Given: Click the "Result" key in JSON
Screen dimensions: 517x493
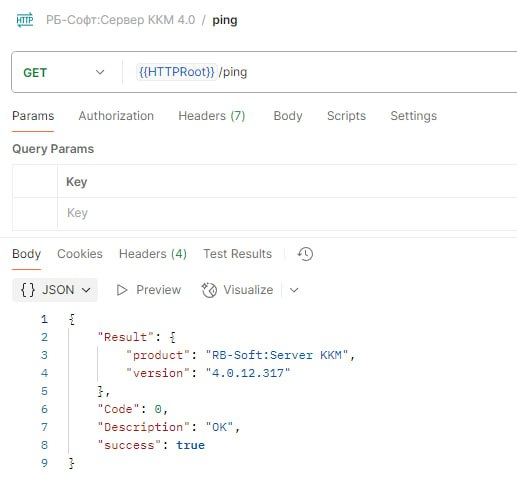Looking at the screenshot, I should [126, 337].
